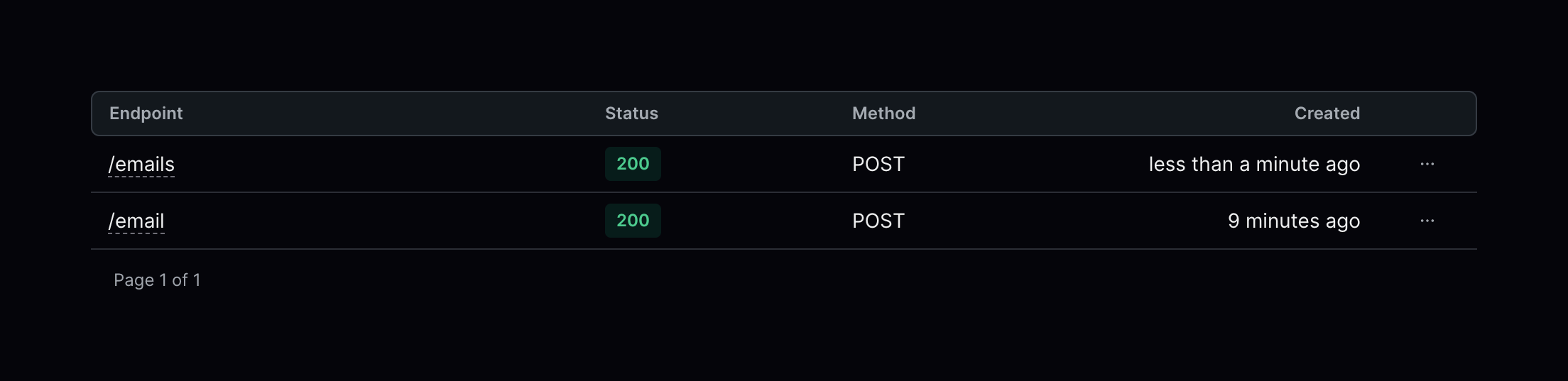Click the Endpoint column header

coord(146,114)
